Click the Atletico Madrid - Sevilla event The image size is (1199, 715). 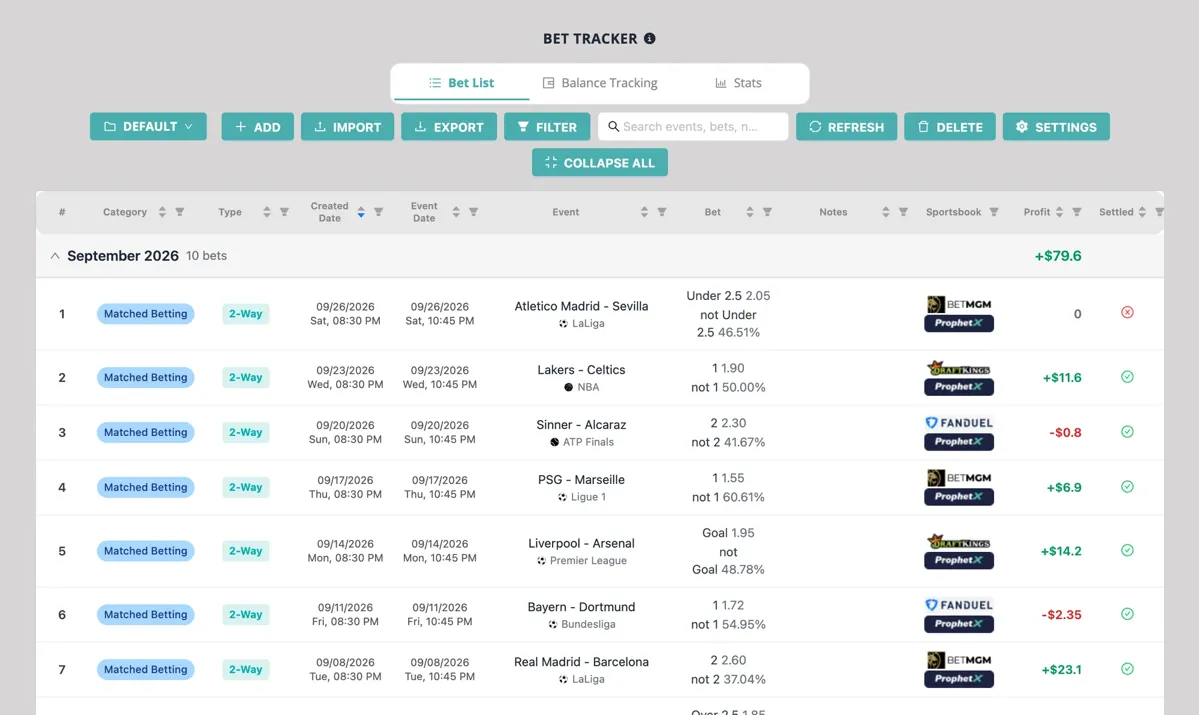pos(581,306)
